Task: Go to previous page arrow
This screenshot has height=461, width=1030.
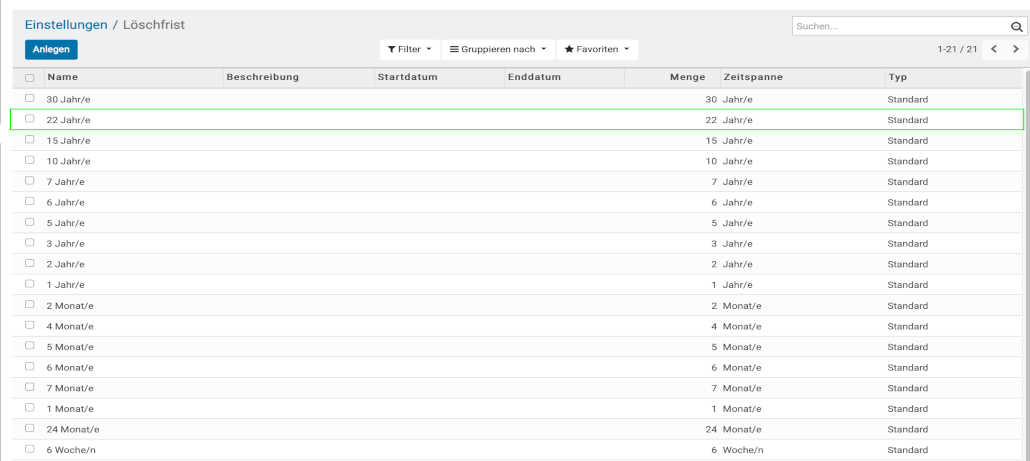Action: tap(994, 49)
